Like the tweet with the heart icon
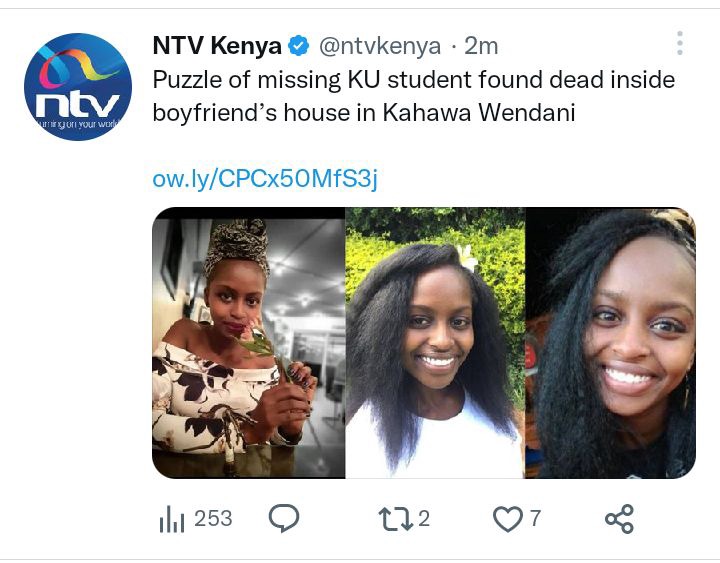The height and width of the screenshot is (563, 720). 507,519
